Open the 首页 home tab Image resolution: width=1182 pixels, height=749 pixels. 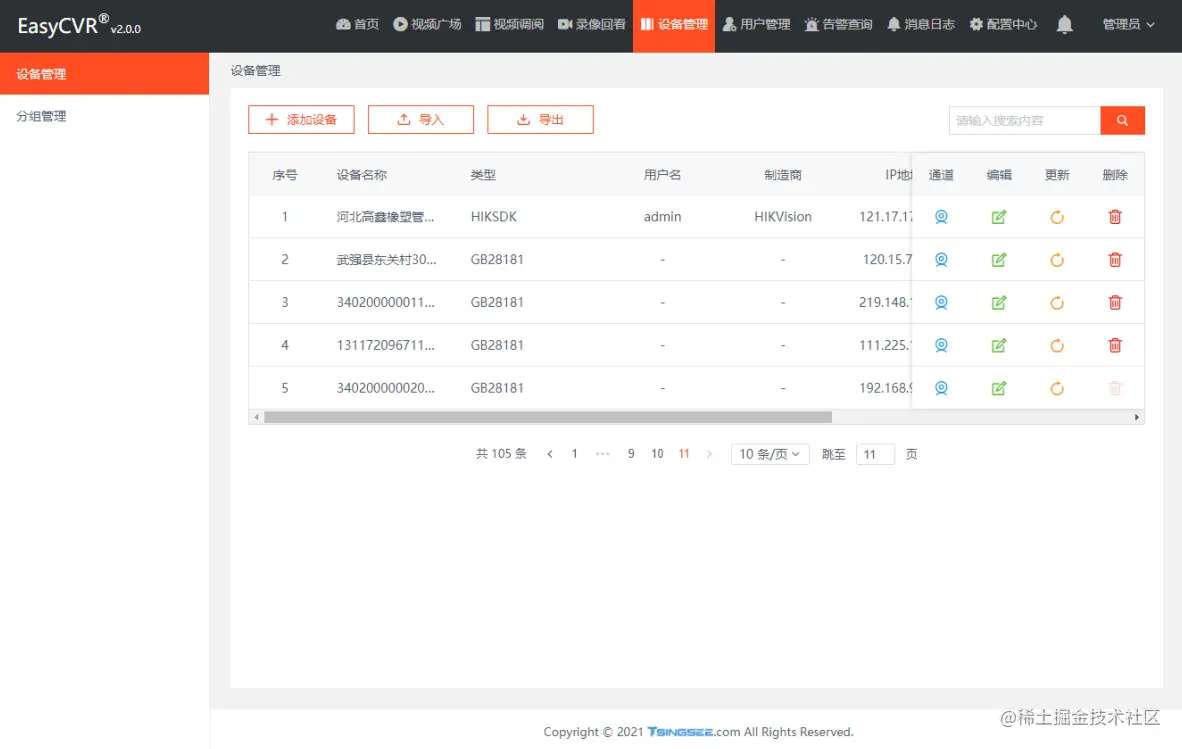357,25
